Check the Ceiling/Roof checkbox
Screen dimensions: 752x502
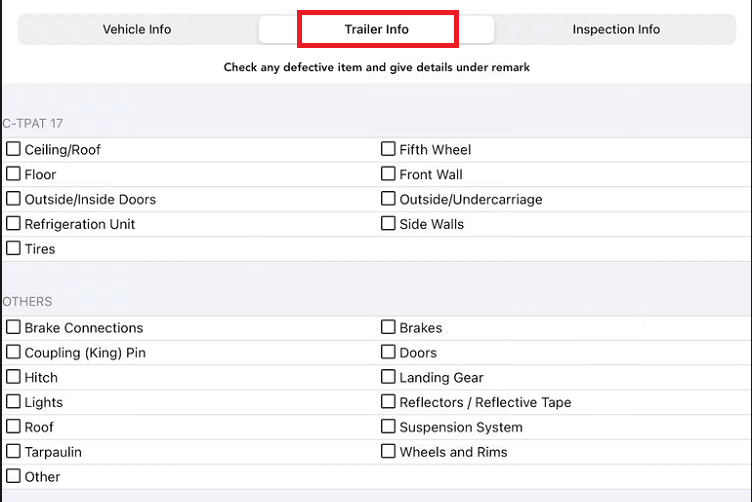pyautogui.click(x=14, y=149)
